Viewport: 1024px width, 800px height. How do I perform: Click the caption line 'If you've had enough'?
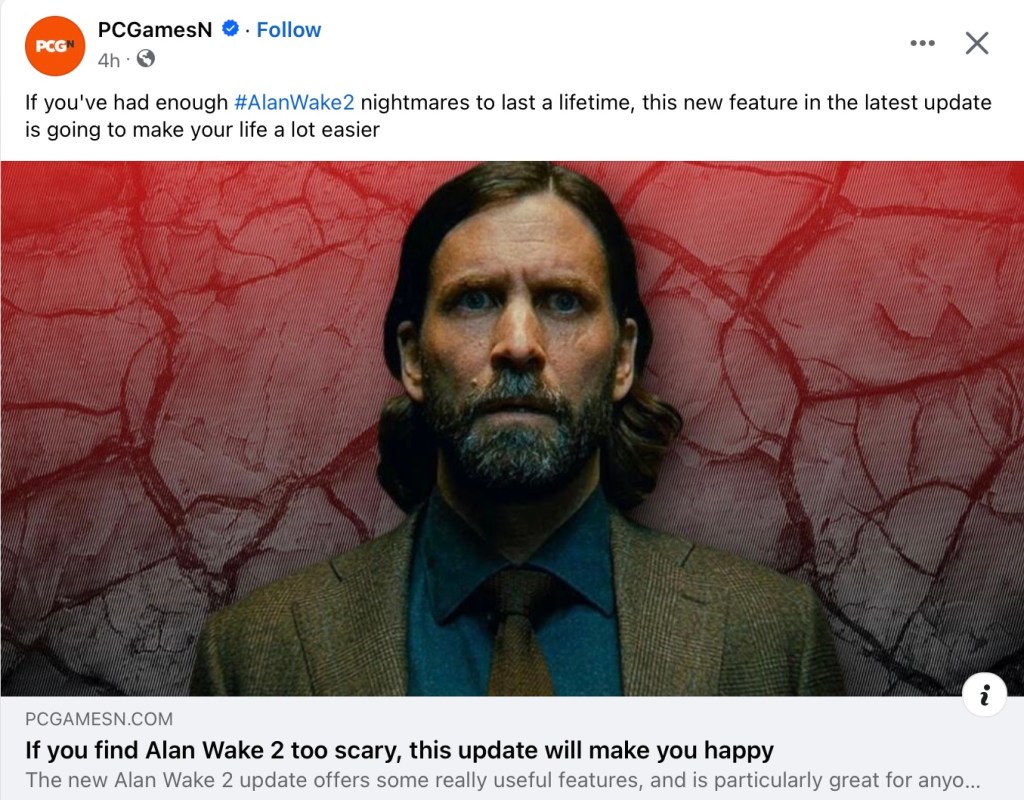[x=508, y=103]
